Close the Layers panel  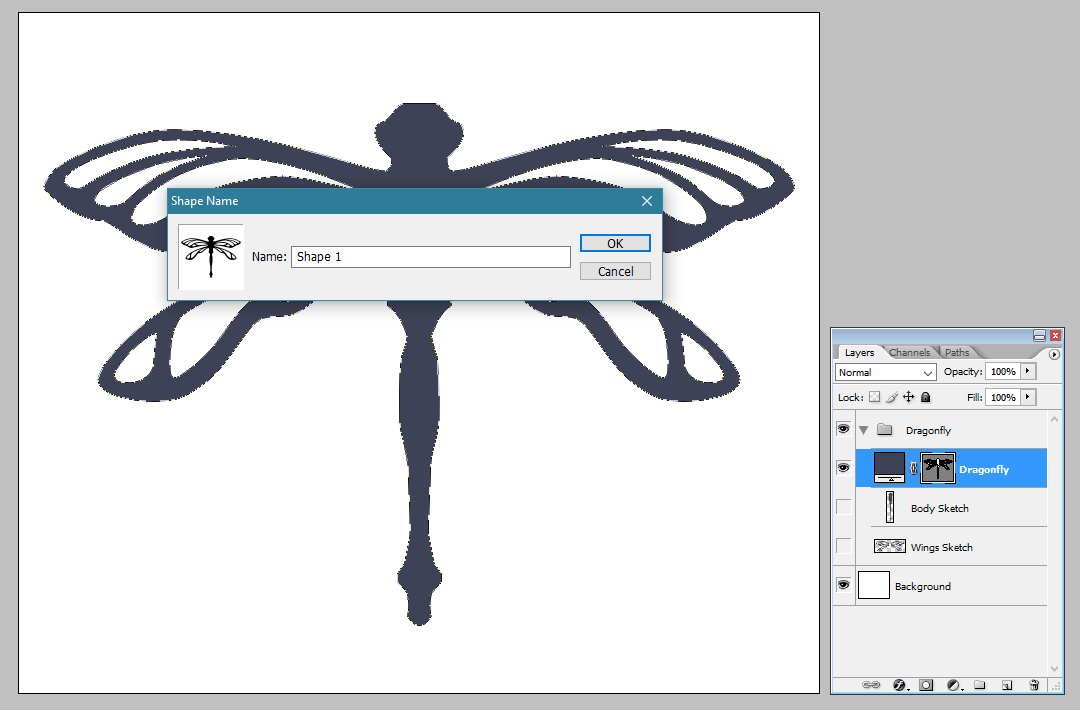pos(1055,335)
